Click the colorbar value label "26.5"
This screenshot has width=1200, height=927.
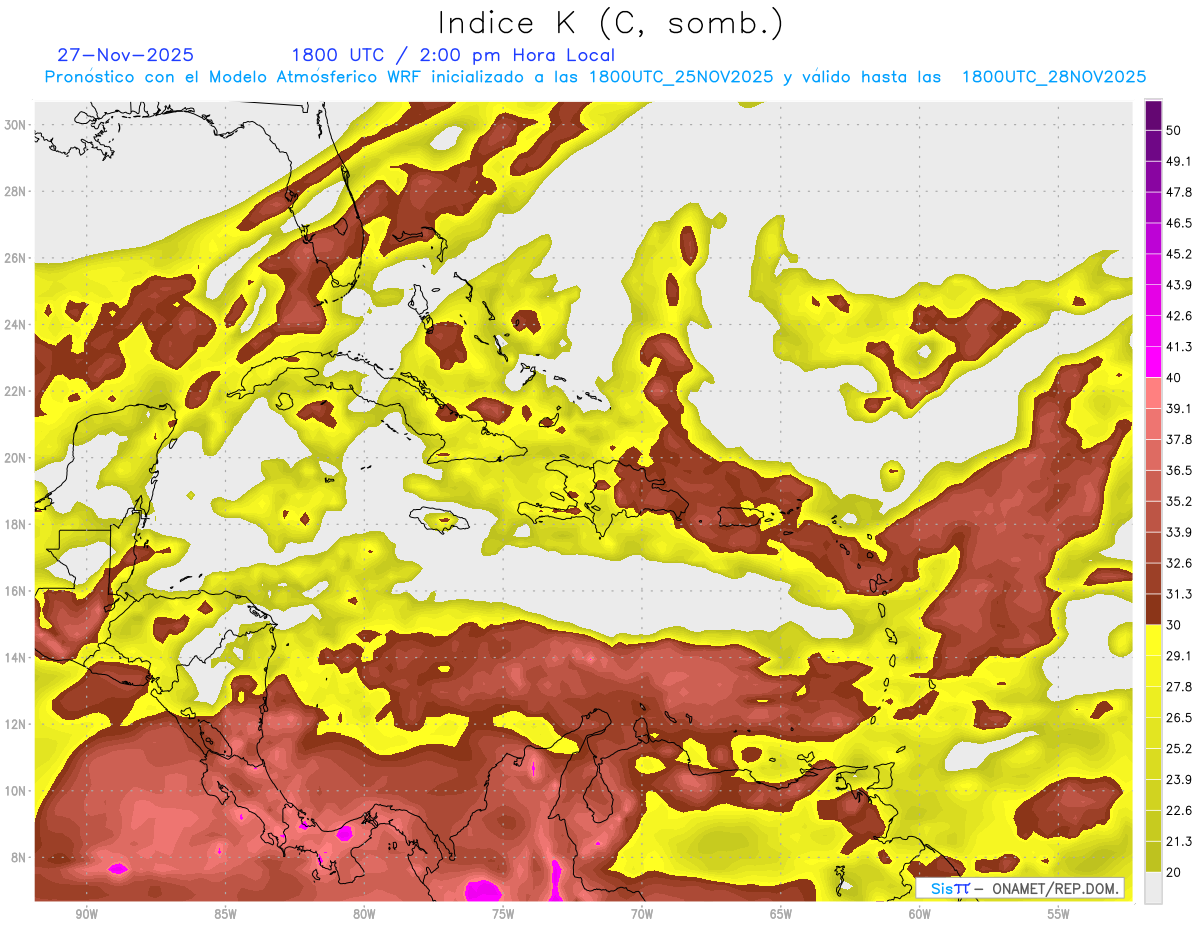[x=1179, y=718]
